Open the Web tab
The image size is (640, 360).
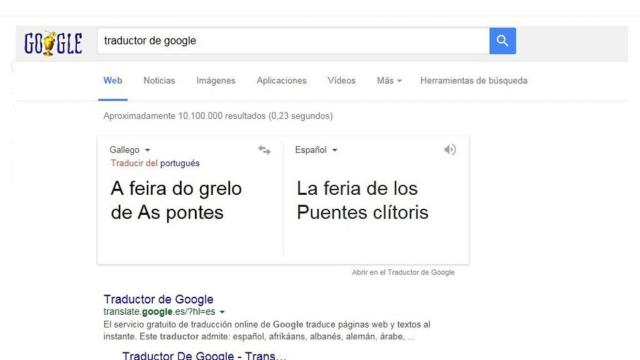113,81
